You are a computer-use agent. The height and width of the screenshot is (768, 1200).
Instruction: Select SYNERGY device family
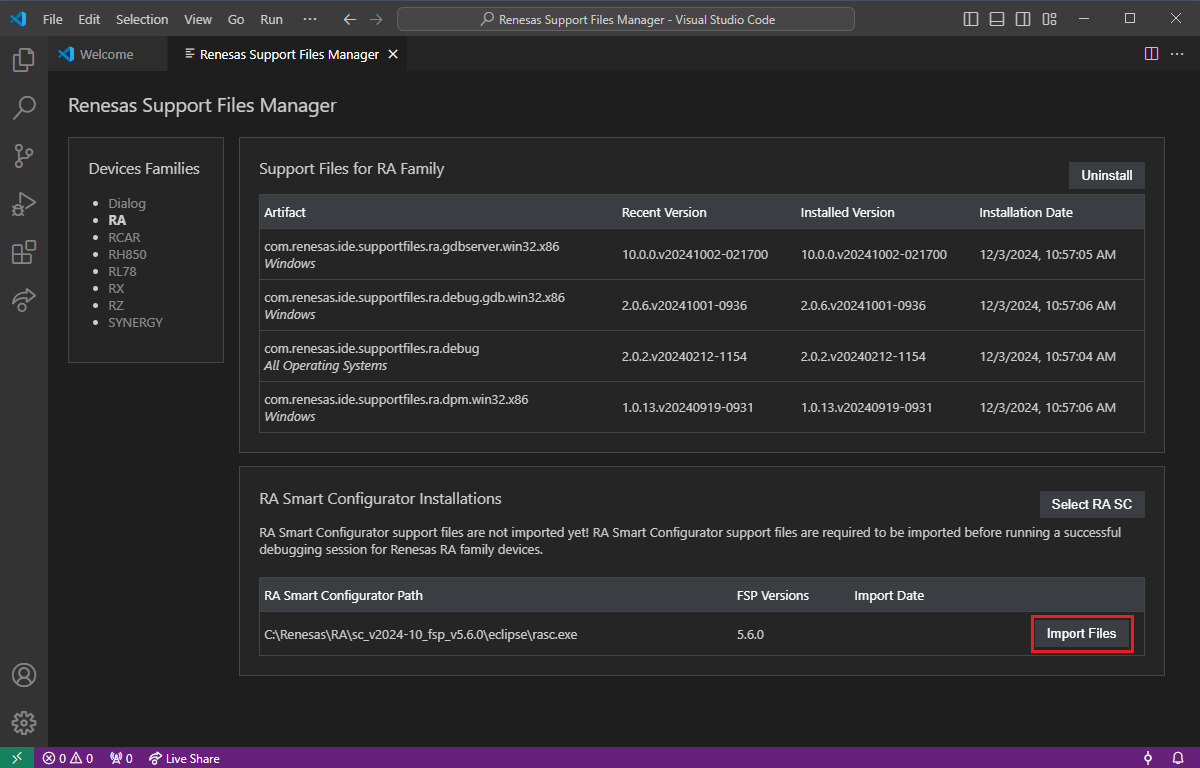click(135, 322)
